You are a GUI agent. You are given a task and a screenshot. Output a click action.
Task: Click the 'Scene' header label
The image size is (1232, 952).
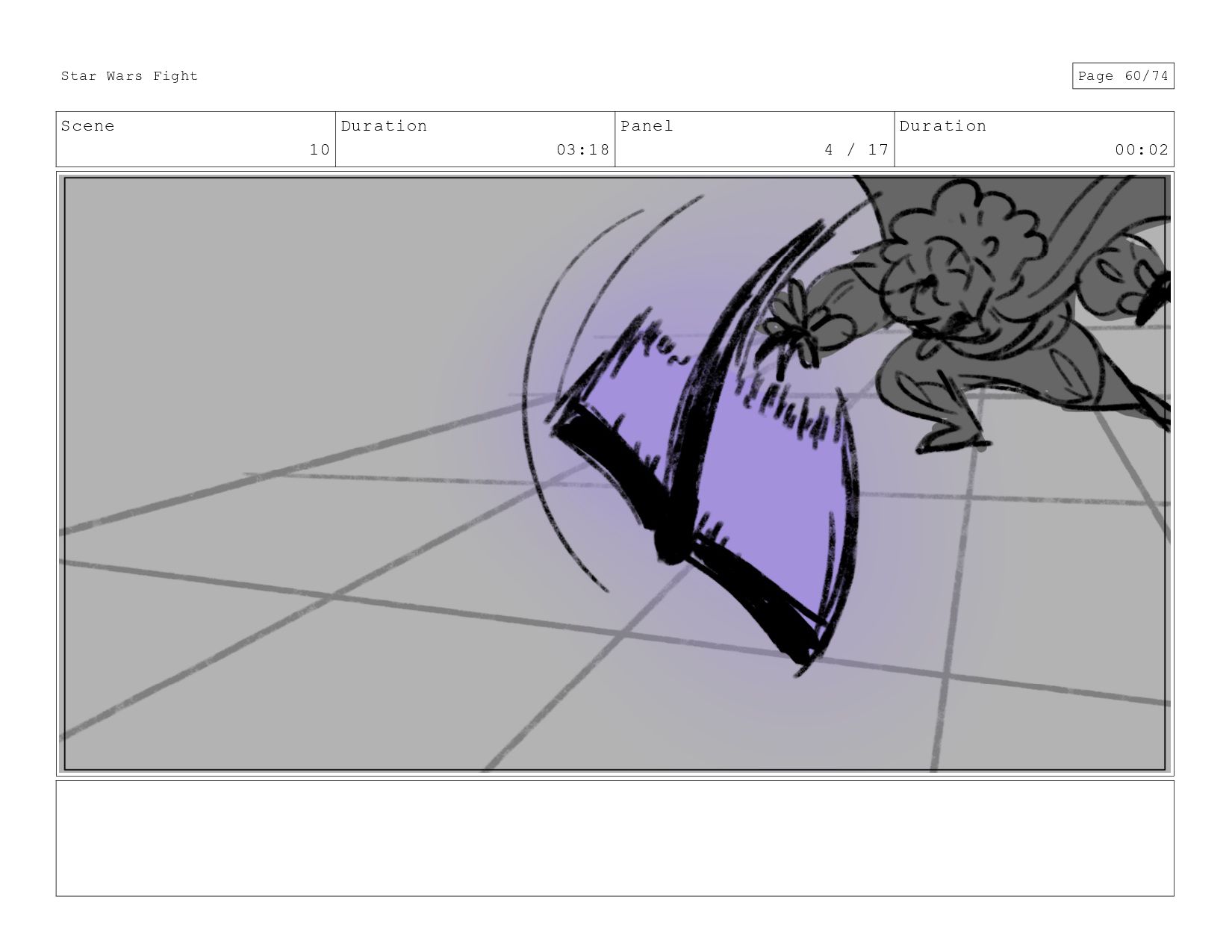click(88, 126)
